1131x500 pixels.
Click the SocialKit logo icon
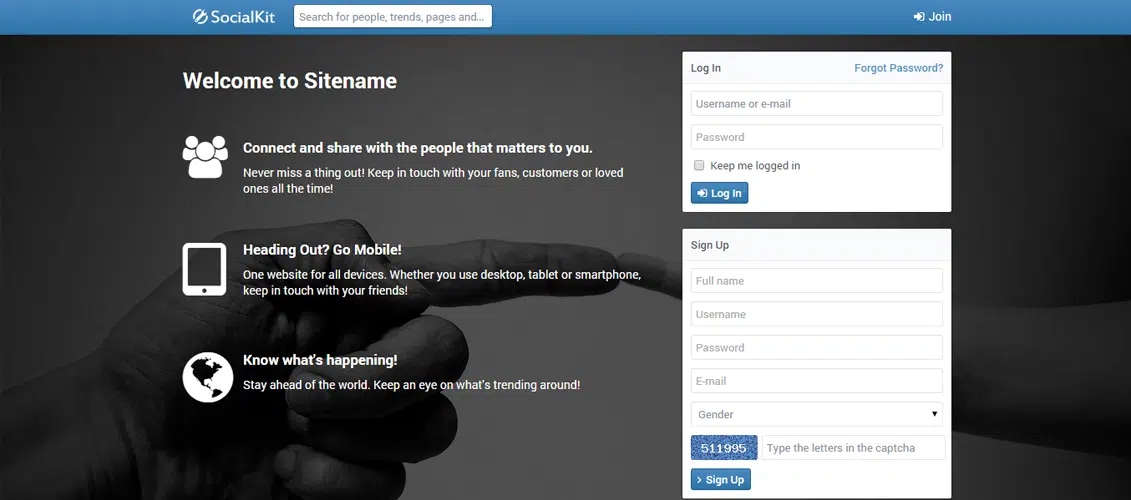point(200,16)
